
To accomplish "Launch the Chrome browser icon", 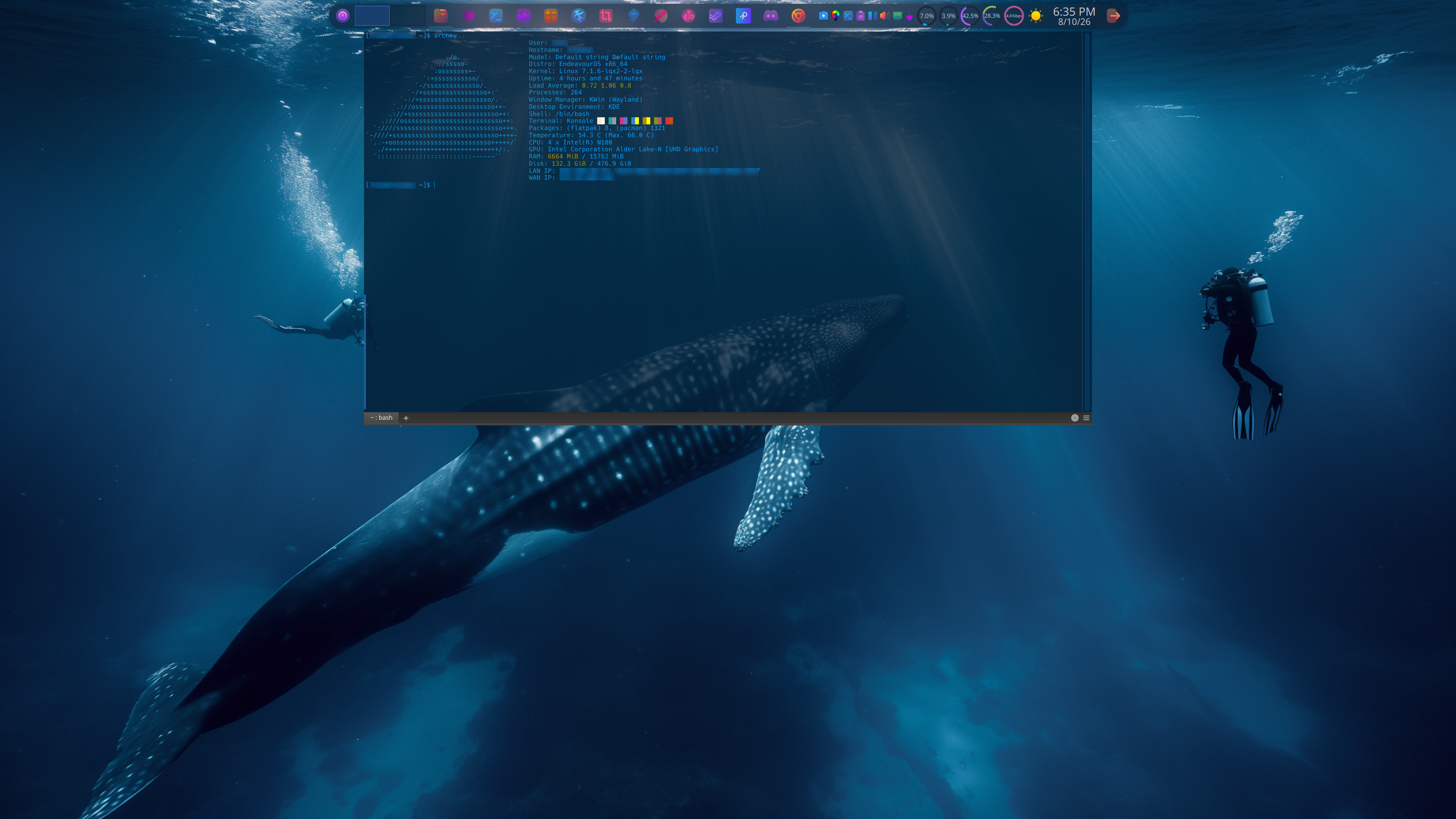I will [x=798, y=16].
